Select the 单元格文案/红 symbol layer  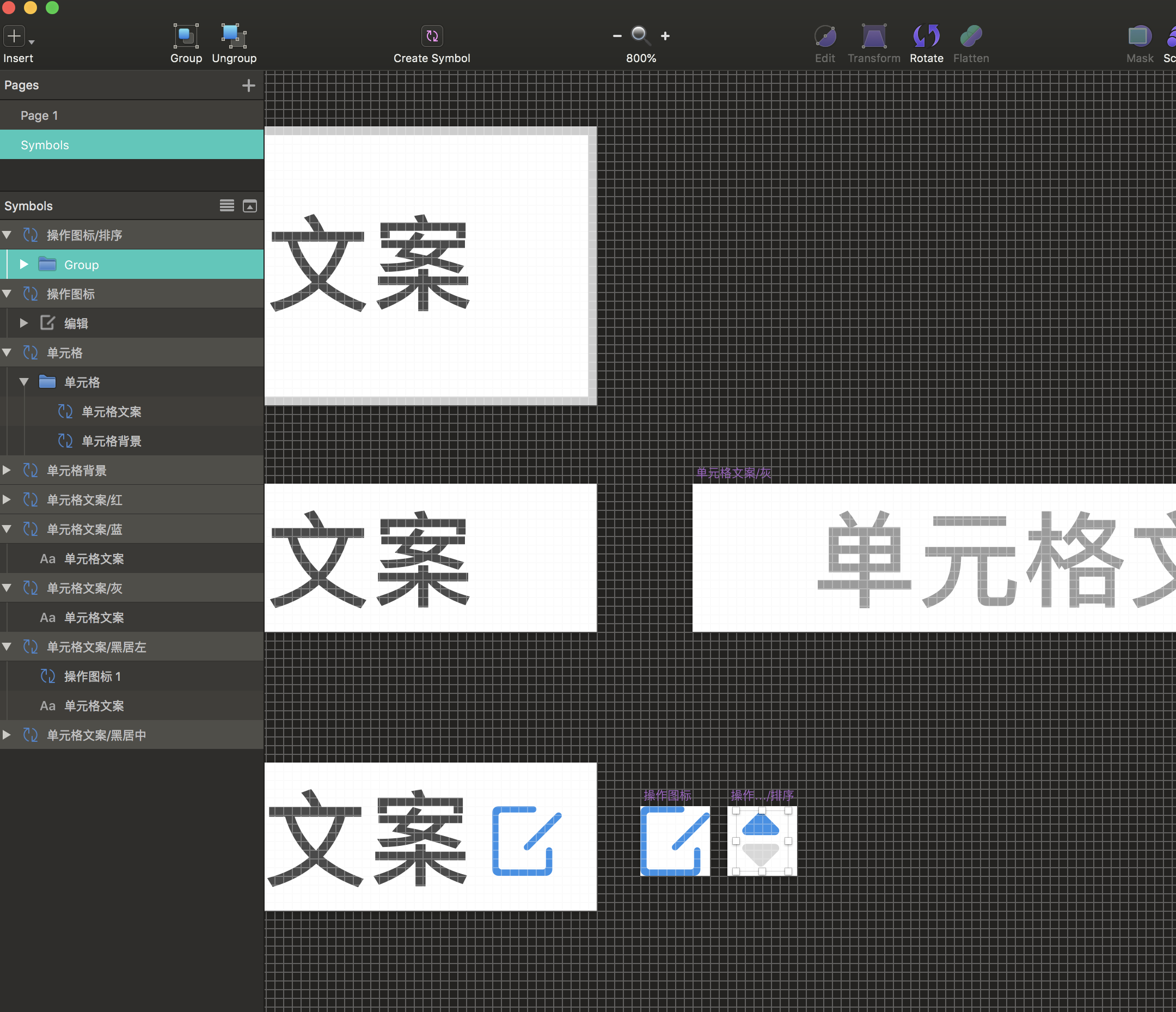point(84,501)
